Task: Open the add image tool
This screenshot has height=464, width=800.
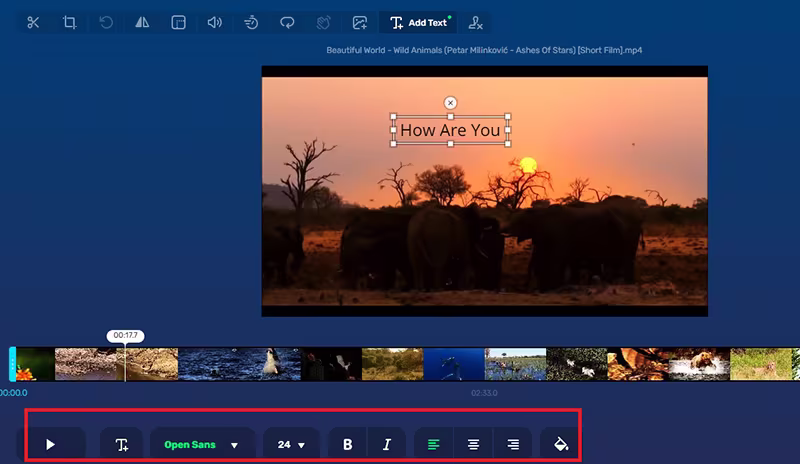Action: click(360, 22)
